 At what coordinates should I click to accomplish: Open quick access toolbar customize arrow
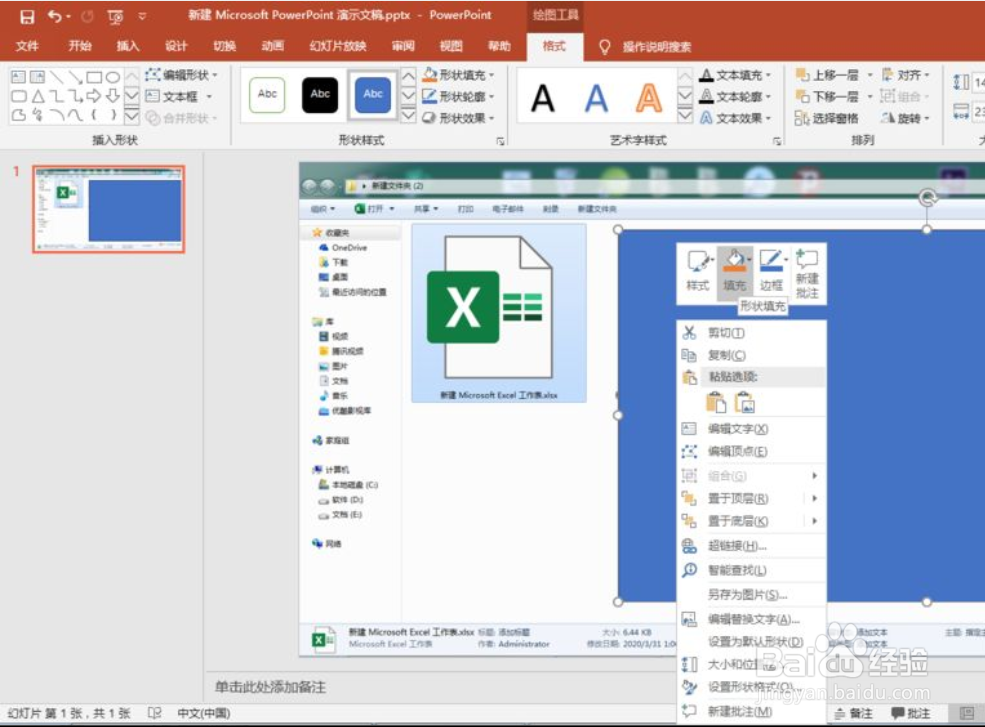(x=143, y=17)
